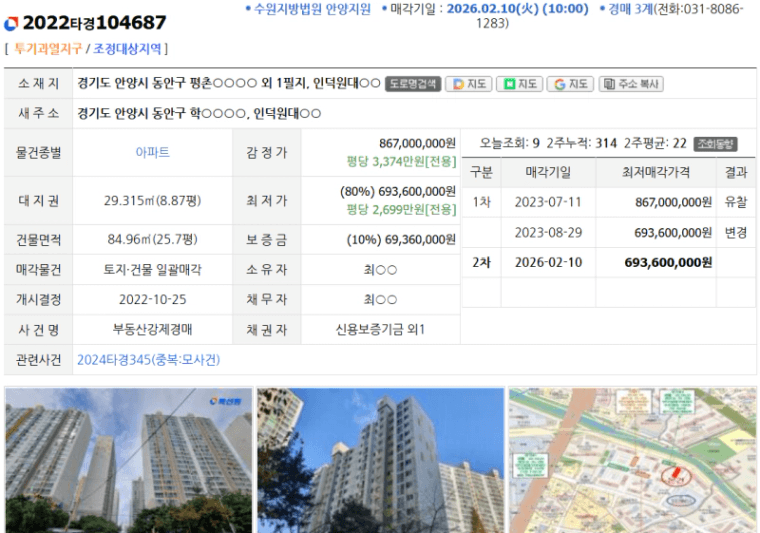Open the Daum 지도 map button
The width and height of the screenshot is (760, 533).
(x=469, y=84)
